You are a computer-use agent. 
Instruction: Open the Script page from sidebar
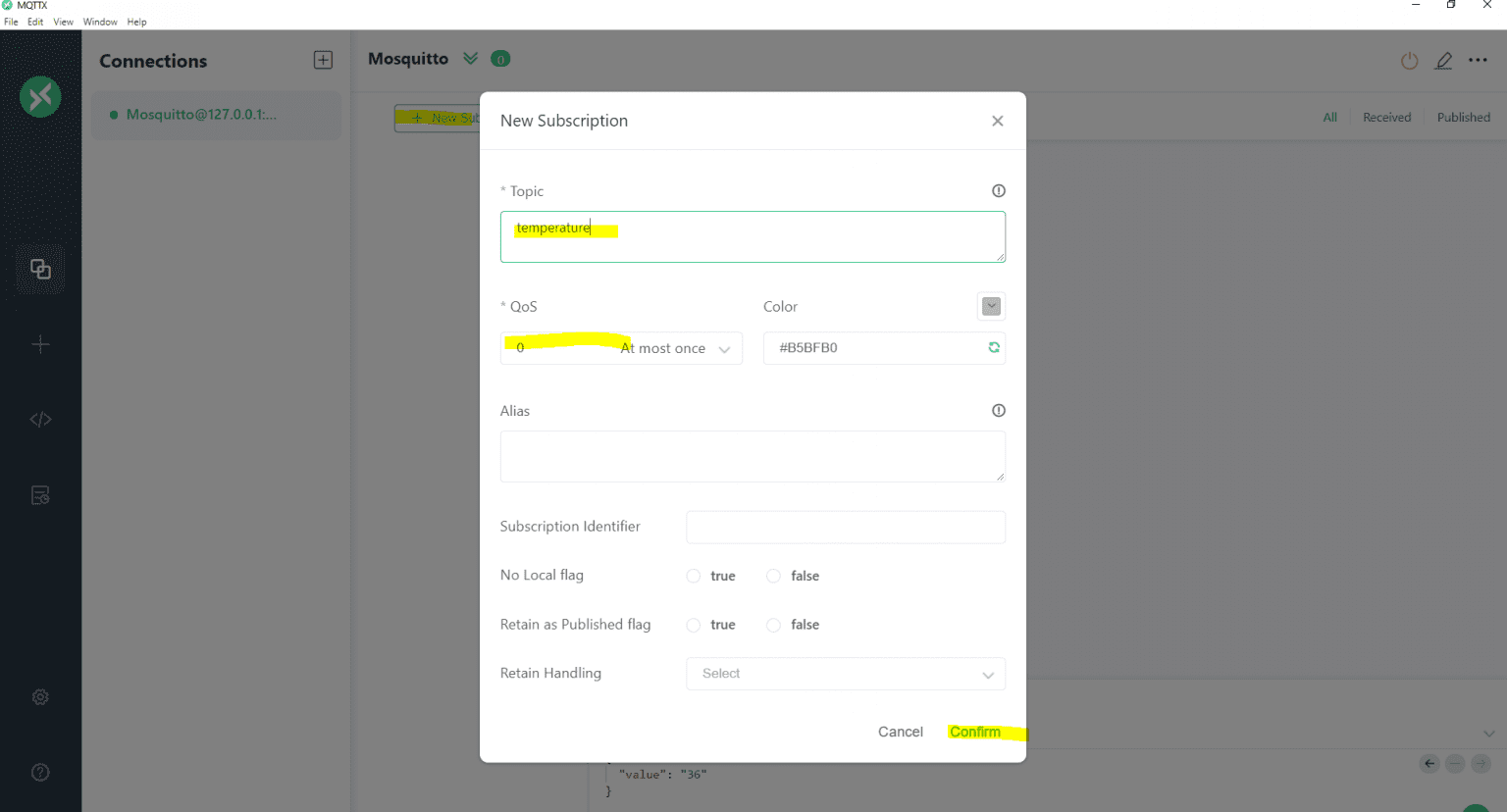tap(40, 420)
